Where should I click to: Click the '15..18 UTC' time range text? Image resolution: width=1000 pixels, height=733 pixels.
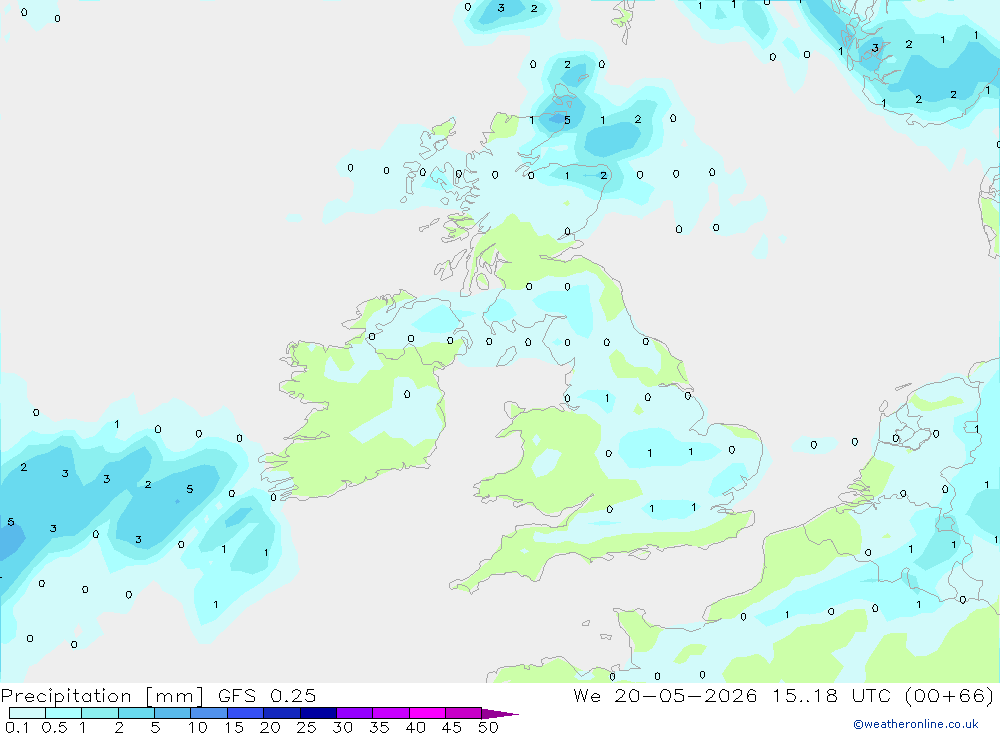[x=831, y=696]
